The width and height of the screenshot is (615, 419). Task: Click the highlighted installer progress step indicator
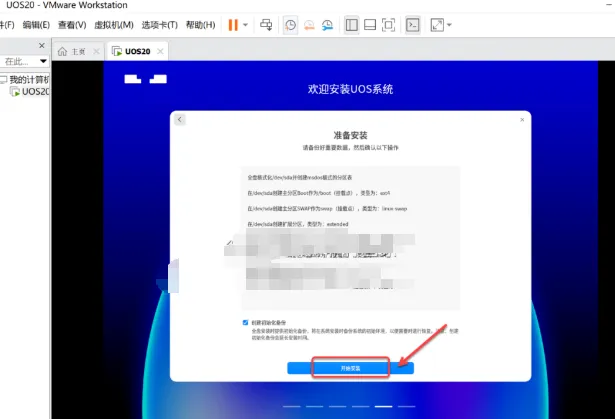point(383,406)
